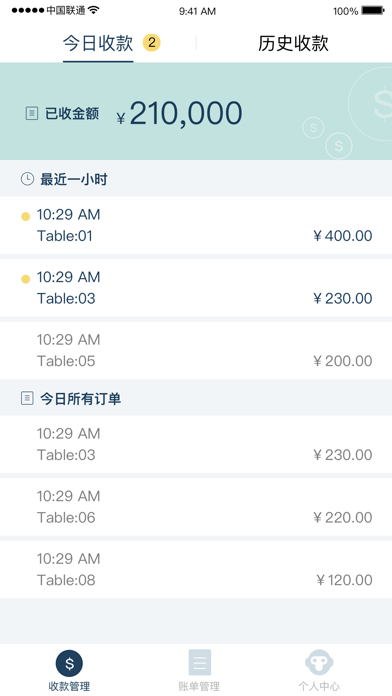Open the 收款管理 dollar icon
This screenshot has width=392, height=696.
[69, 663]
